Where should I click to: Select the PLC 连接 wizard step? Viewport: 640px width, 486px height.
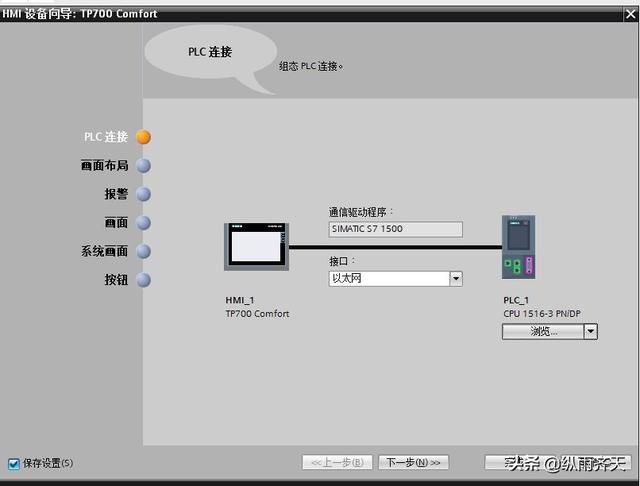pyautogui.click(x=106, y=137)
